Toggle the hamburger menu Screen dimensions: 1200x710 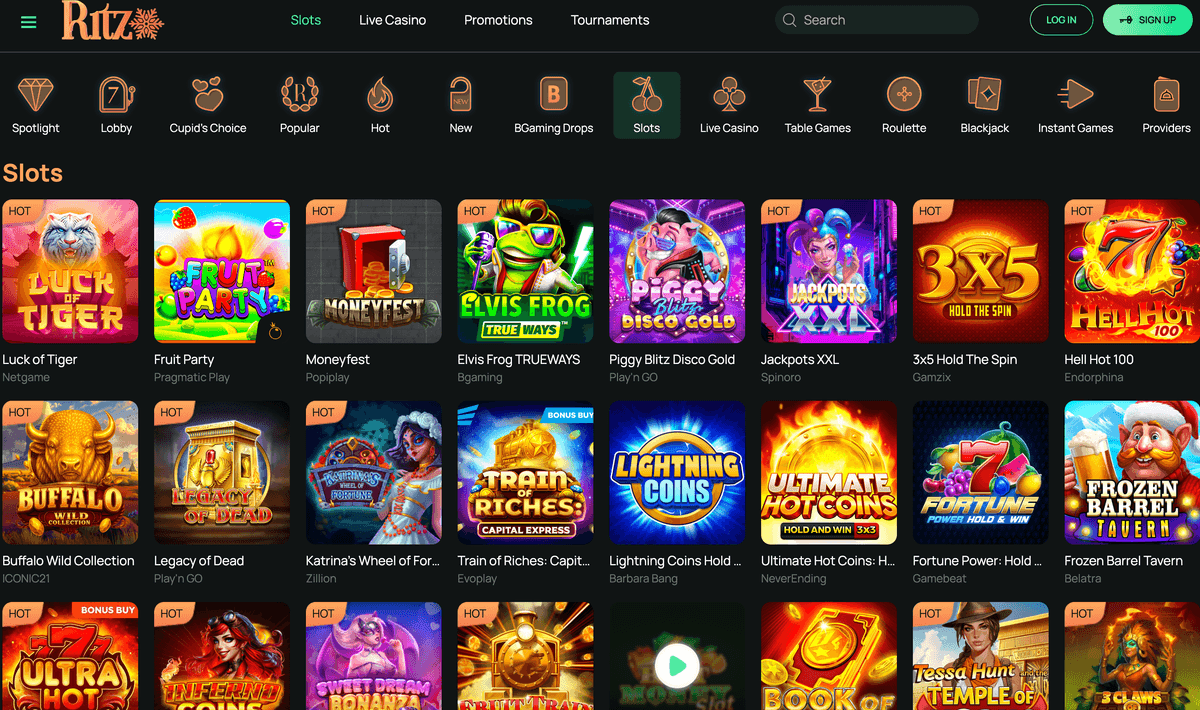(28, 20)
